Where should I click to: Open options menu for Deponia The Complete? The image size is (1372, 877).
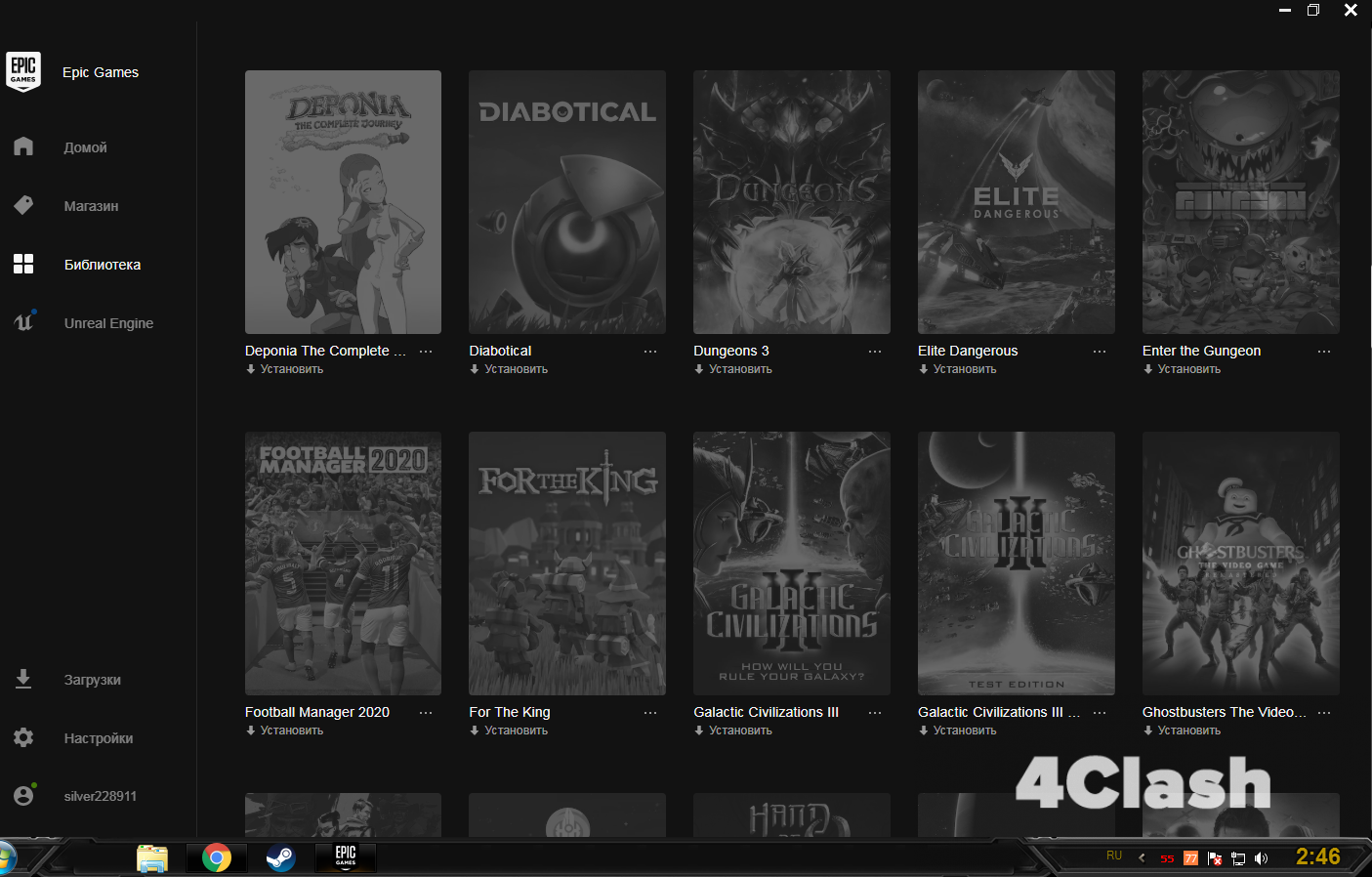(x=426, y=352)
